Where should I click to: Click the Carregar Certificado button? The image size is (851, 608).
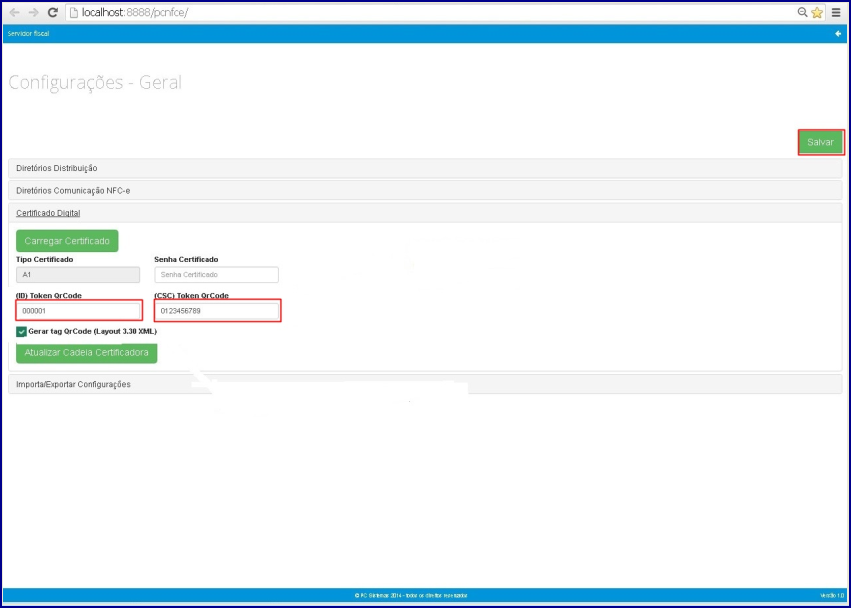coord(67,241)
